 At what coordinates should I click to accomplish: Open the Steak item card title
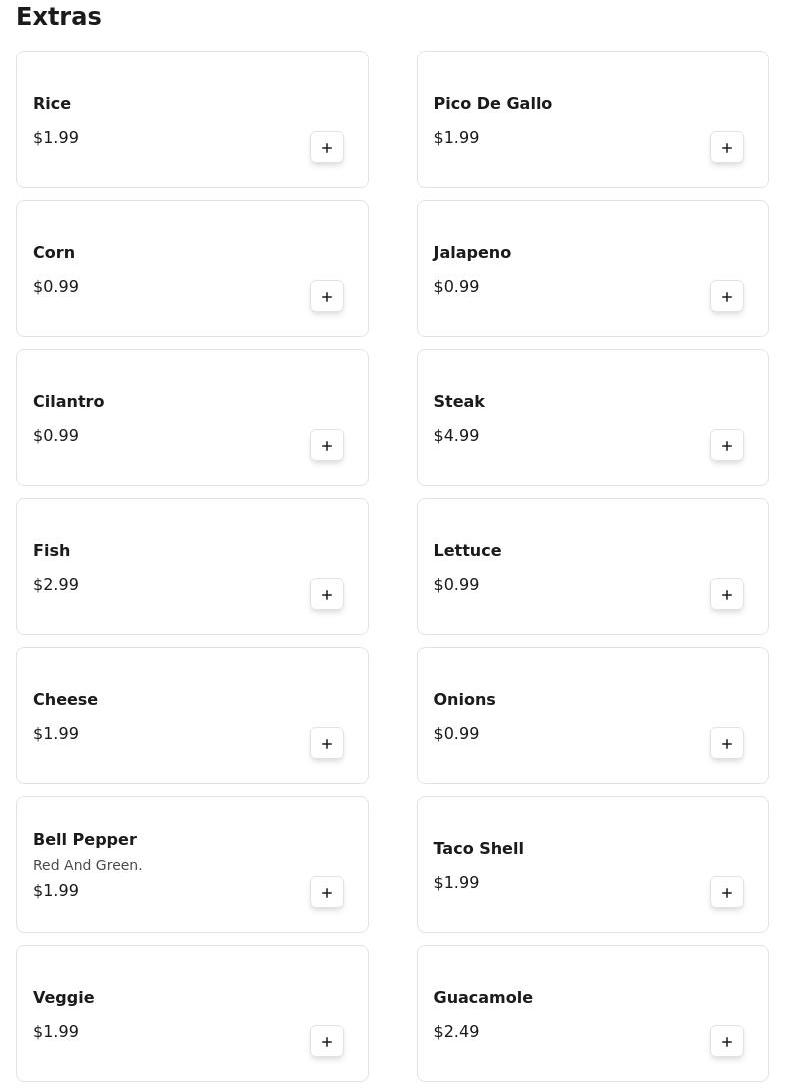pos(459,402)
